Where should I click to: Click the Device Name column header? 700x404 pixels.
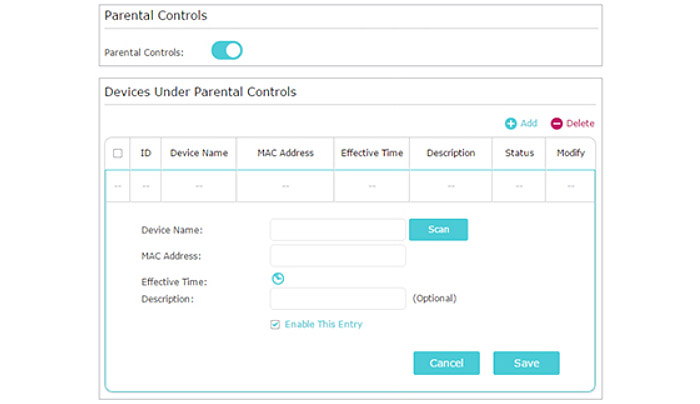pyautogui.click(x=199, y=153)
